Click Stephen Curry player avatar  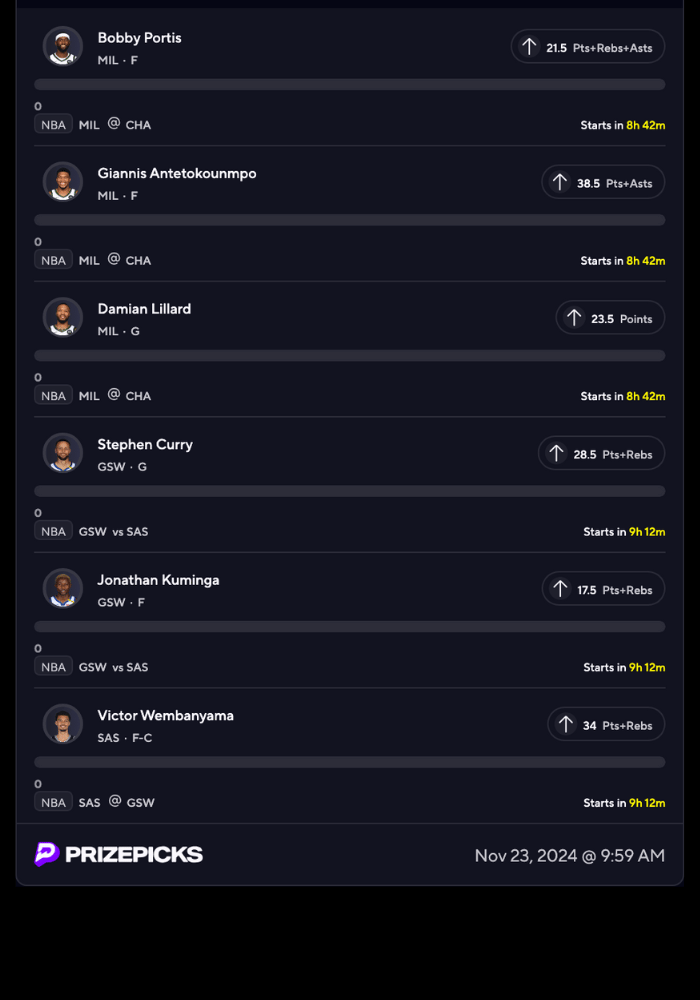63,453
